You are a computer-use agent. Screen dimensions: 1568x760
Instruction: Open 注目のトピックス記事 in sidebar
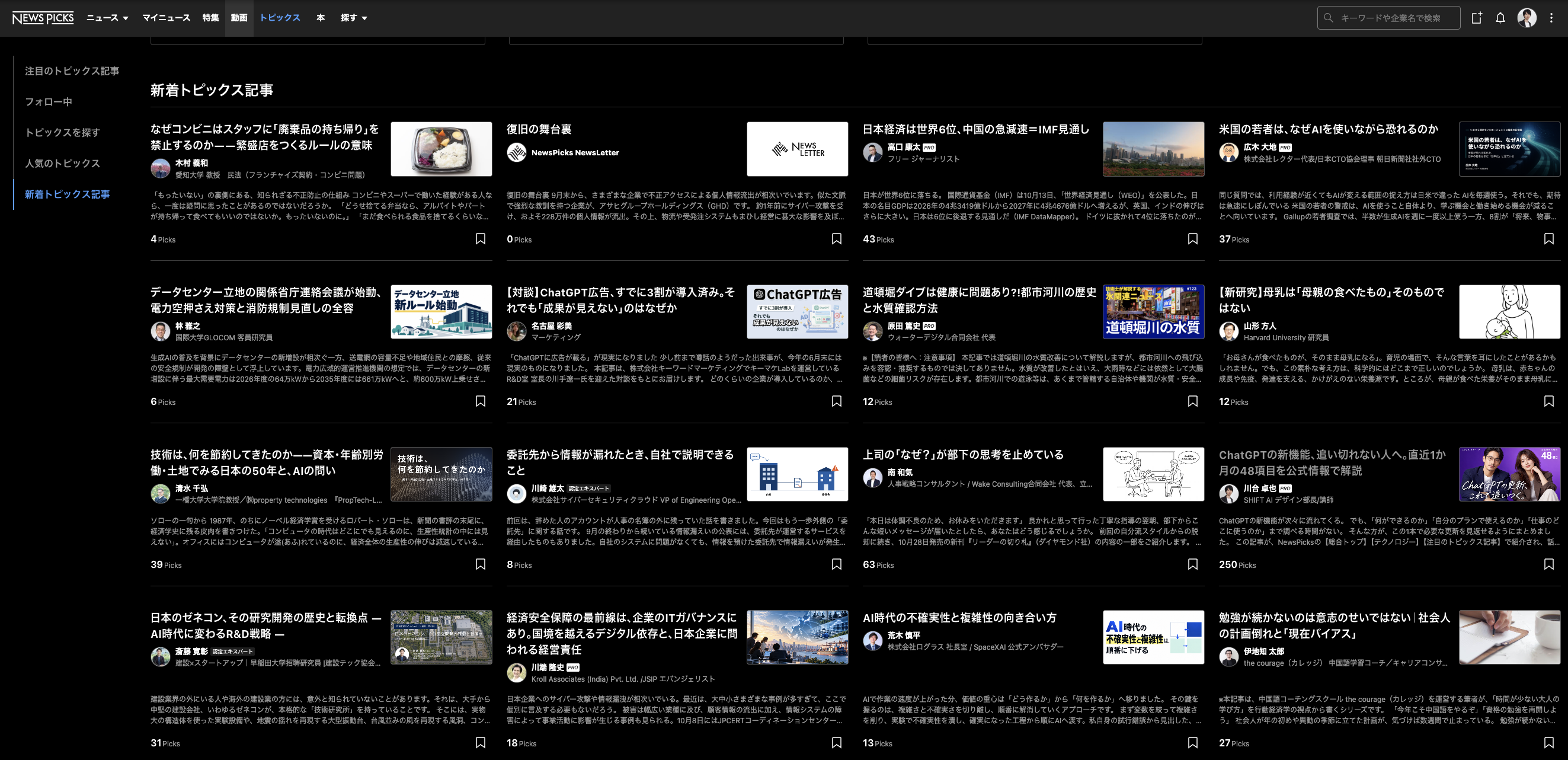tap(72, 71)
